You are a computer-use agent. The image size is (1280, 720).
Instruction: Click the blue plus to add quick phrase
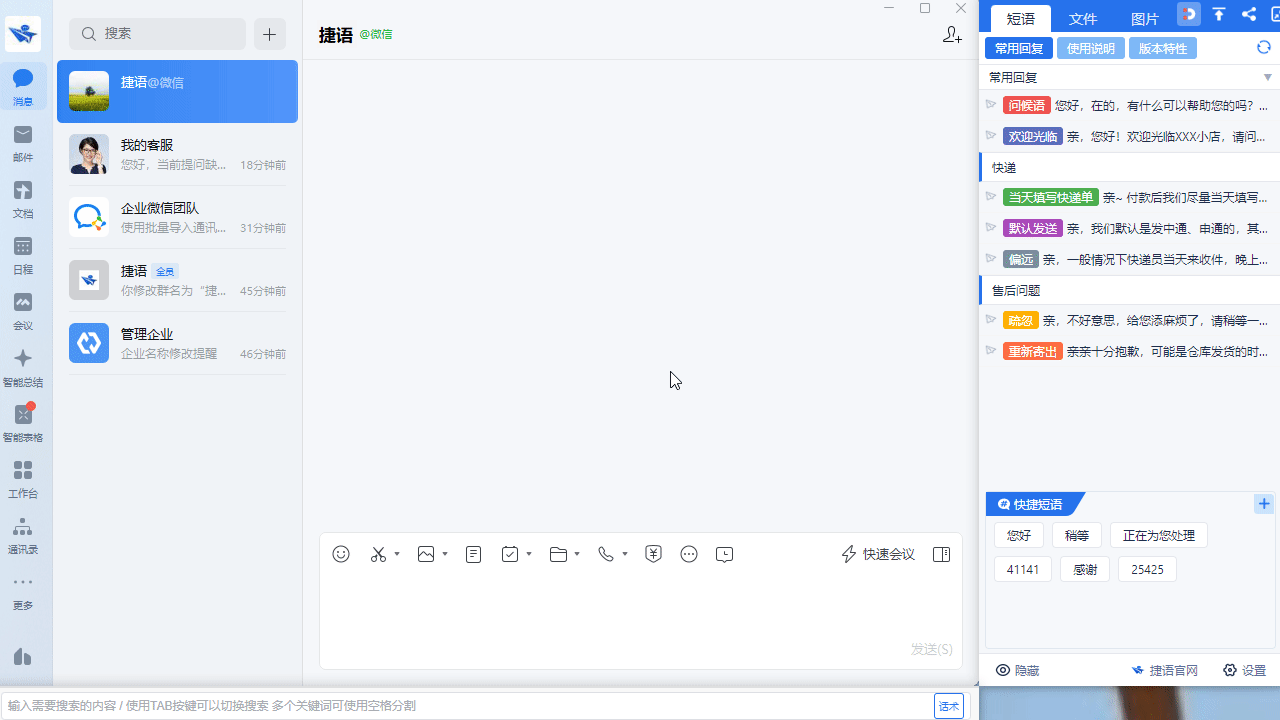pyautogui.click(x=1264, y=504)
